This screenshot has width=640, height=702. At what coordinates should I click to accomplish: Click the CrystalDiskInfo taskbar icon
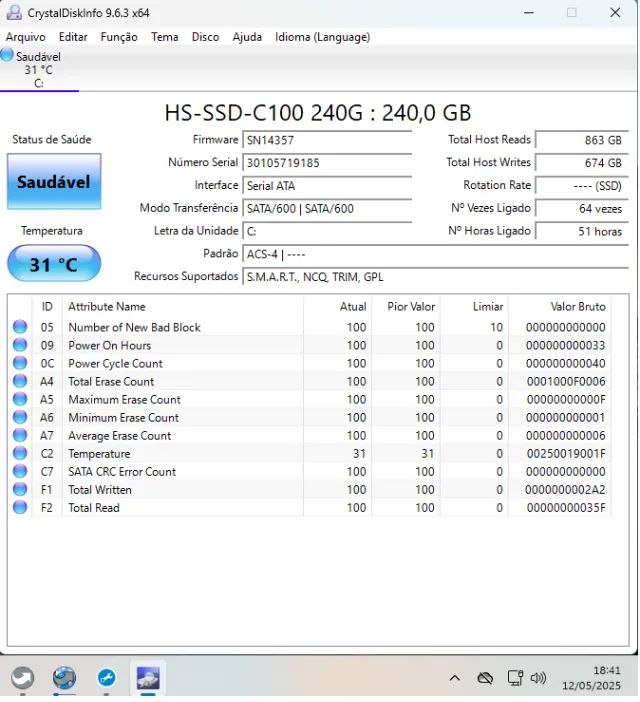(x=148, y=677)
